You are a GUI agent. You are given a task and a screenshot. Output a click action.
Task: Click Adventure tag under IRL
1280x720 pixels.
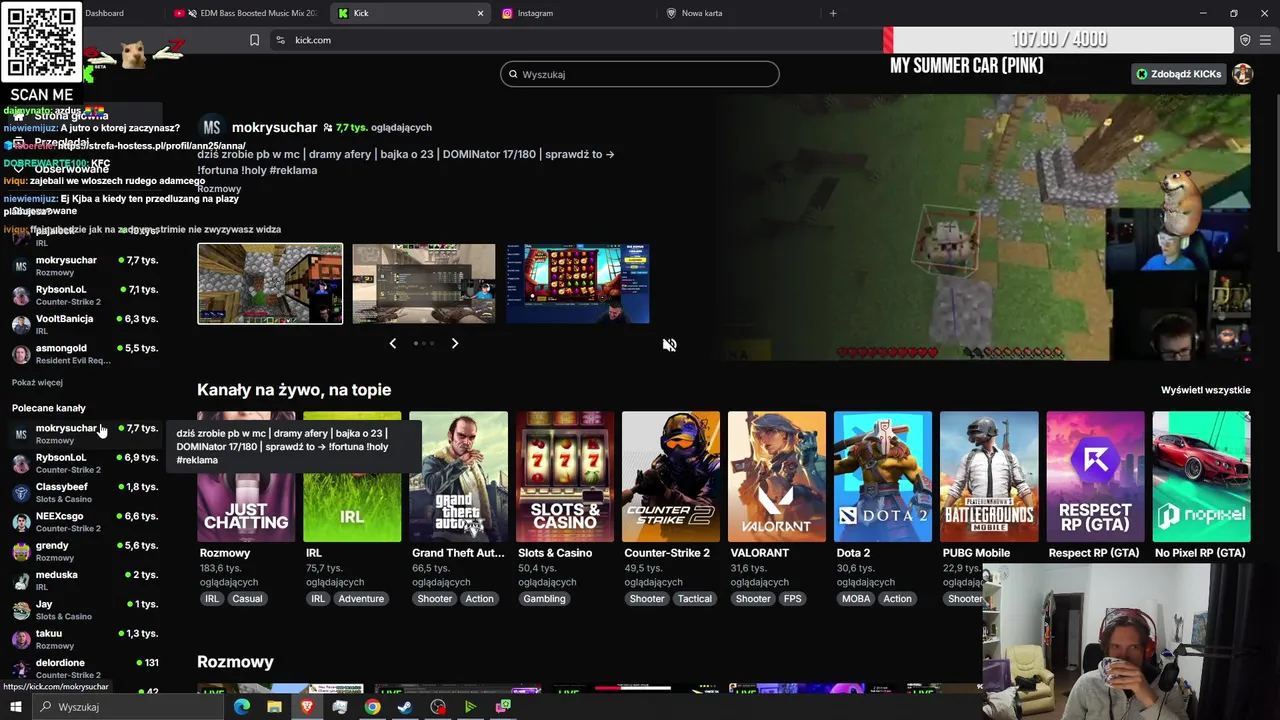[x=361, y=599]
